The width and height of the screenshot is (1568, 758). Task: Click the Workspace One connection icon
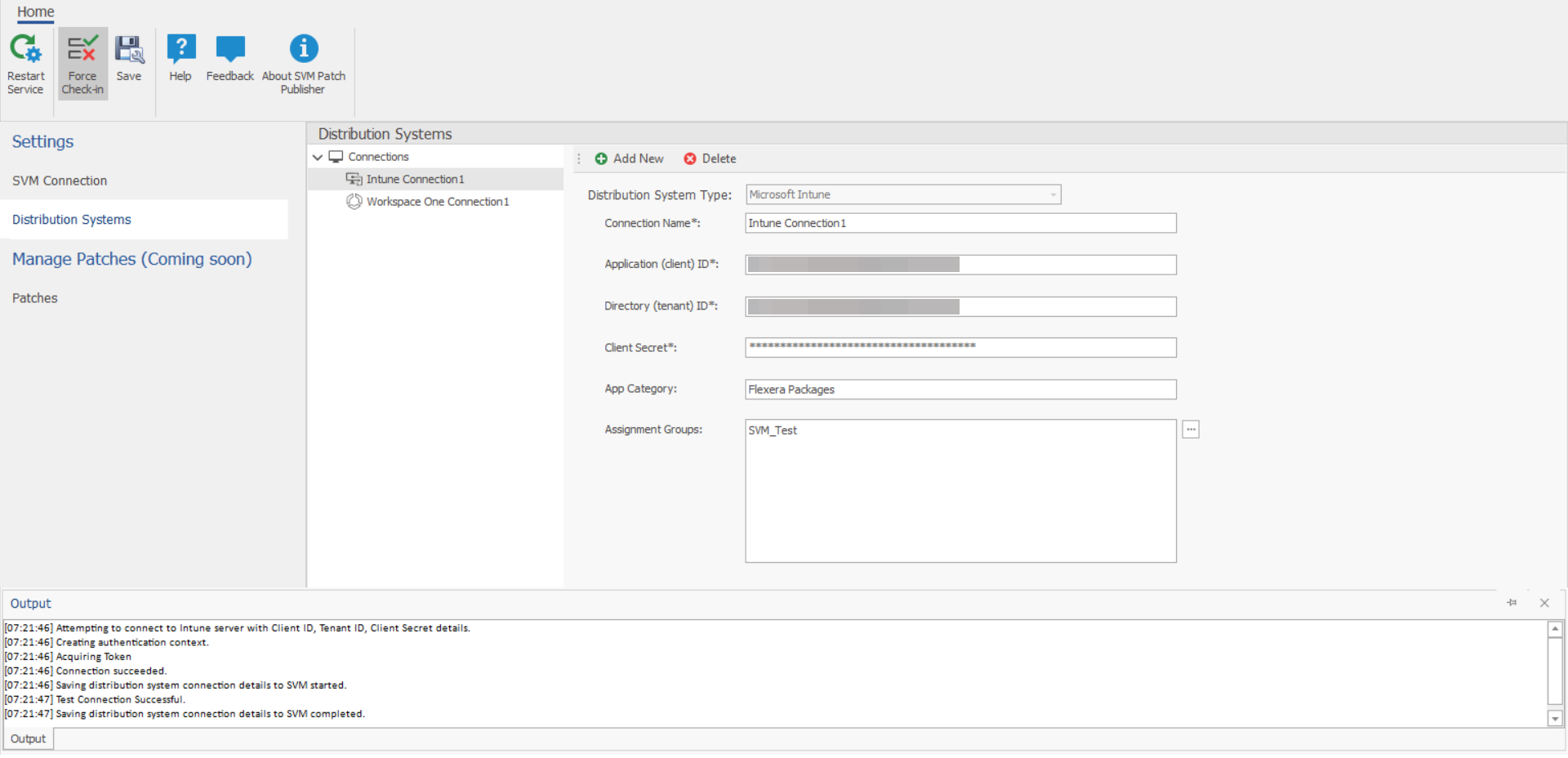point(354,202)
